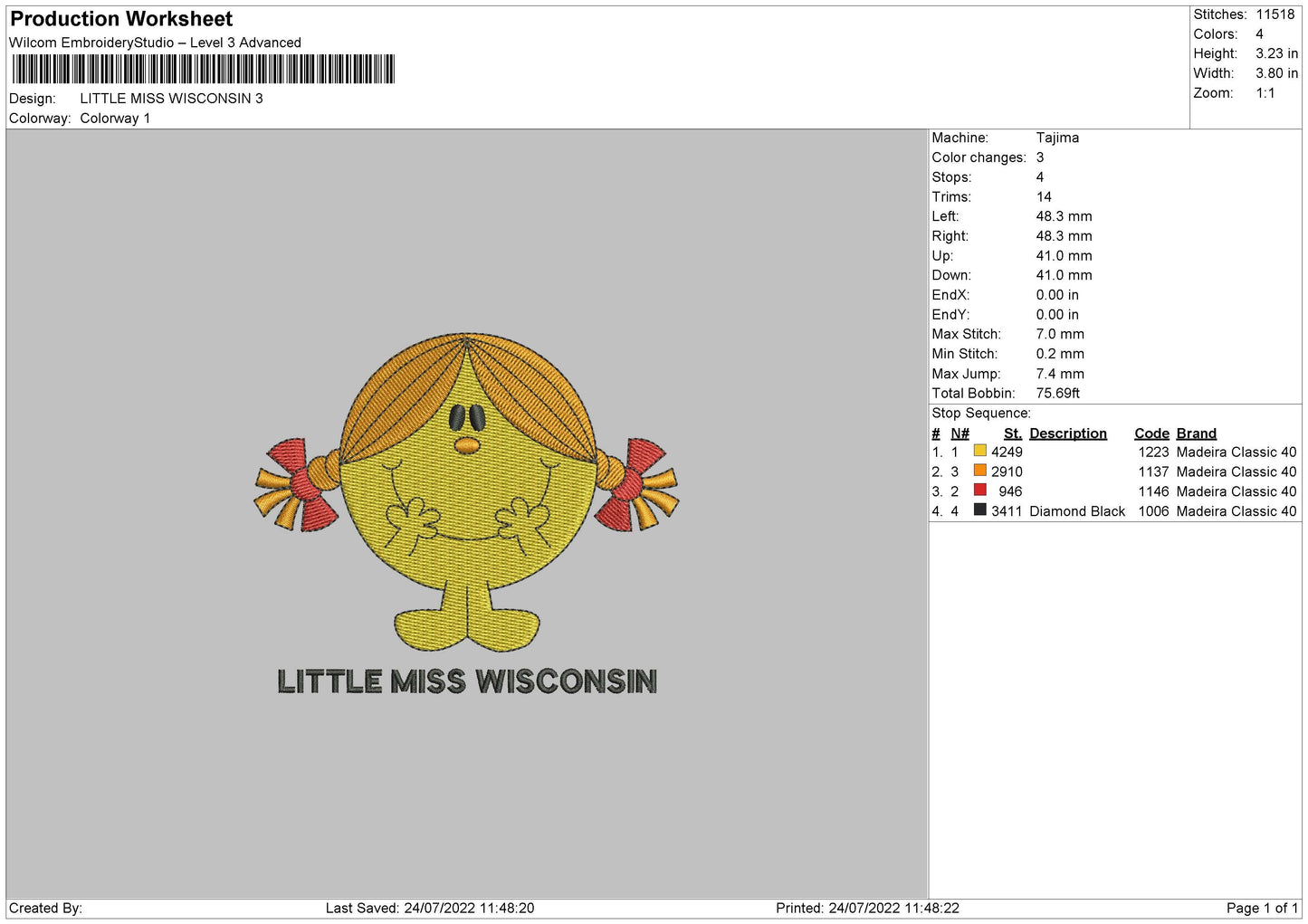The width and height of the screenshot is (1308, 924).
Task: Click the Width value 3.80 in
Action: pyautogui.click(x=1276, y=73)
